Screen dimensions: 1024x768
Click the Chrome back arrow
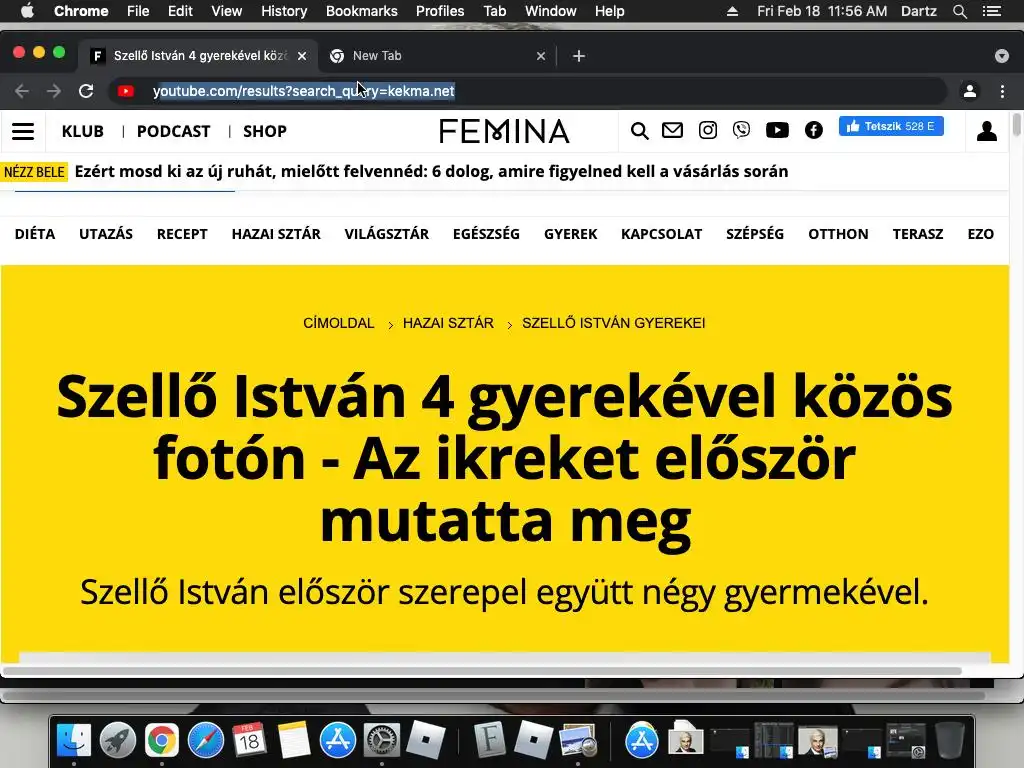(x=22, y=91)
